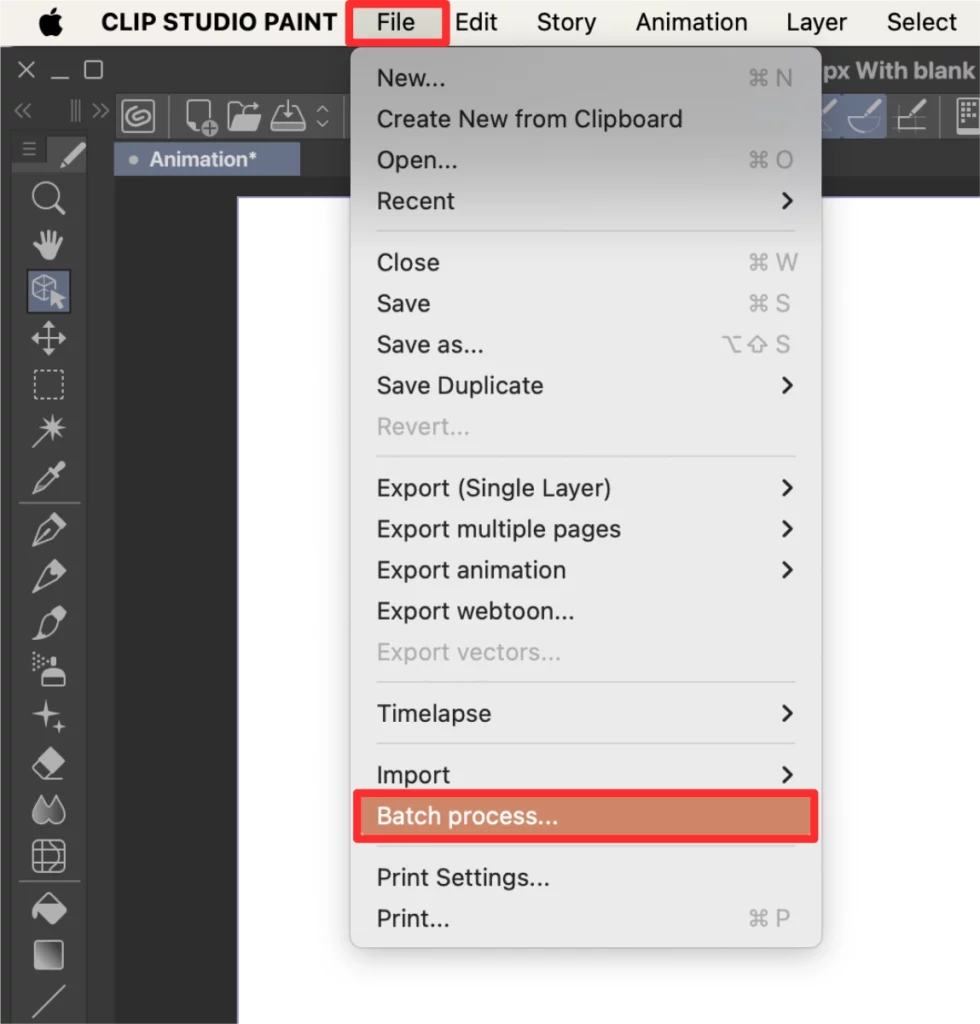Image resolution: width=980 pixels, height=1024 pixels.
Task: Click the sub tool brush icon tab
Action: pyautogui.click(x=72, y=155)
